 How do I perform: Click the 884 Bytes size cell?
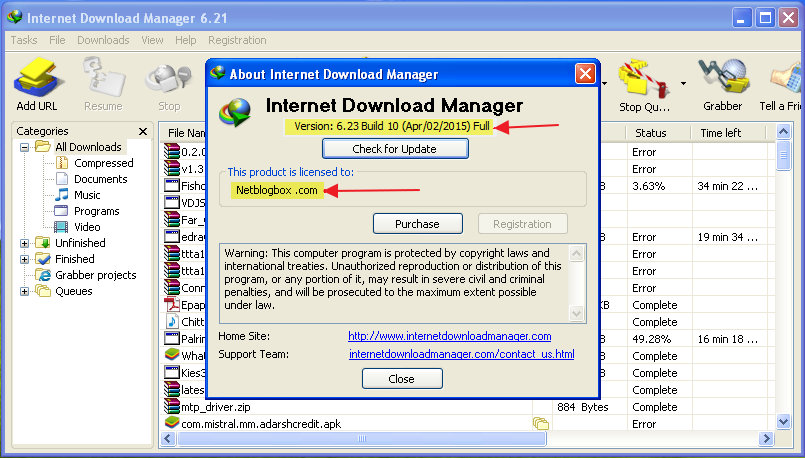point(583,407)
